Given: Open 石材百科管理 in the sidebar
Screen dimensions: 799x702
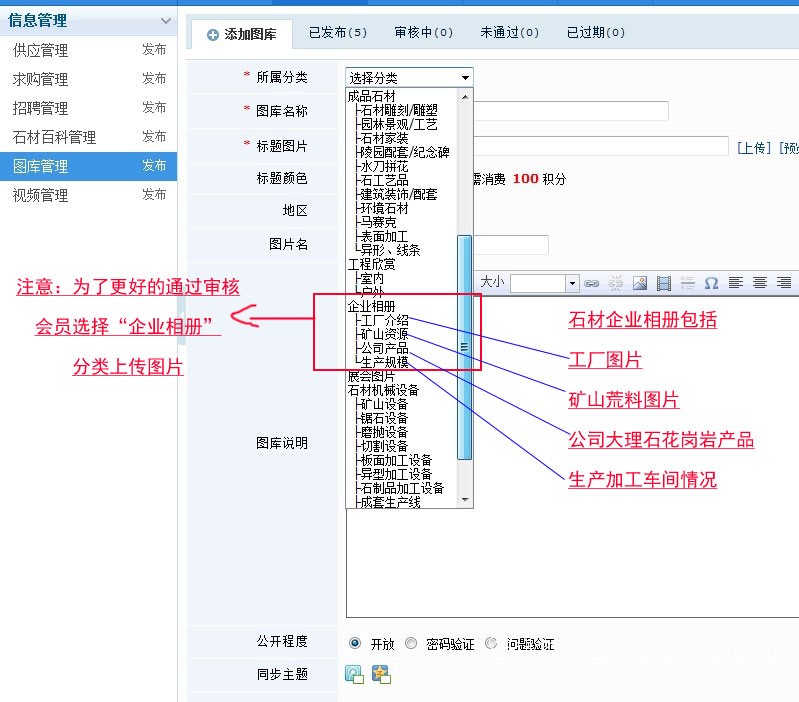Looking at the screenshot, I should pos(54,137).
